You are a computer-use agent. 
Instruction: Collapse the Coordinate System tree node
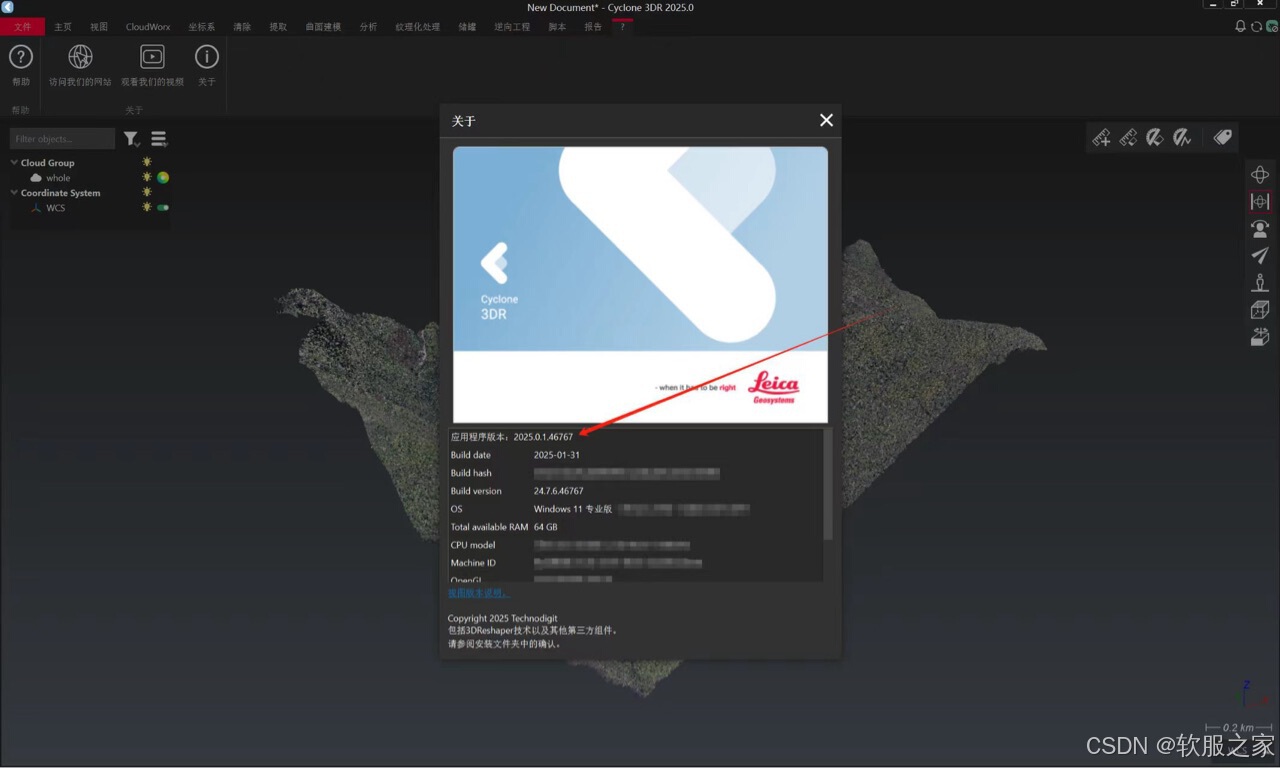tap(14, 192)
